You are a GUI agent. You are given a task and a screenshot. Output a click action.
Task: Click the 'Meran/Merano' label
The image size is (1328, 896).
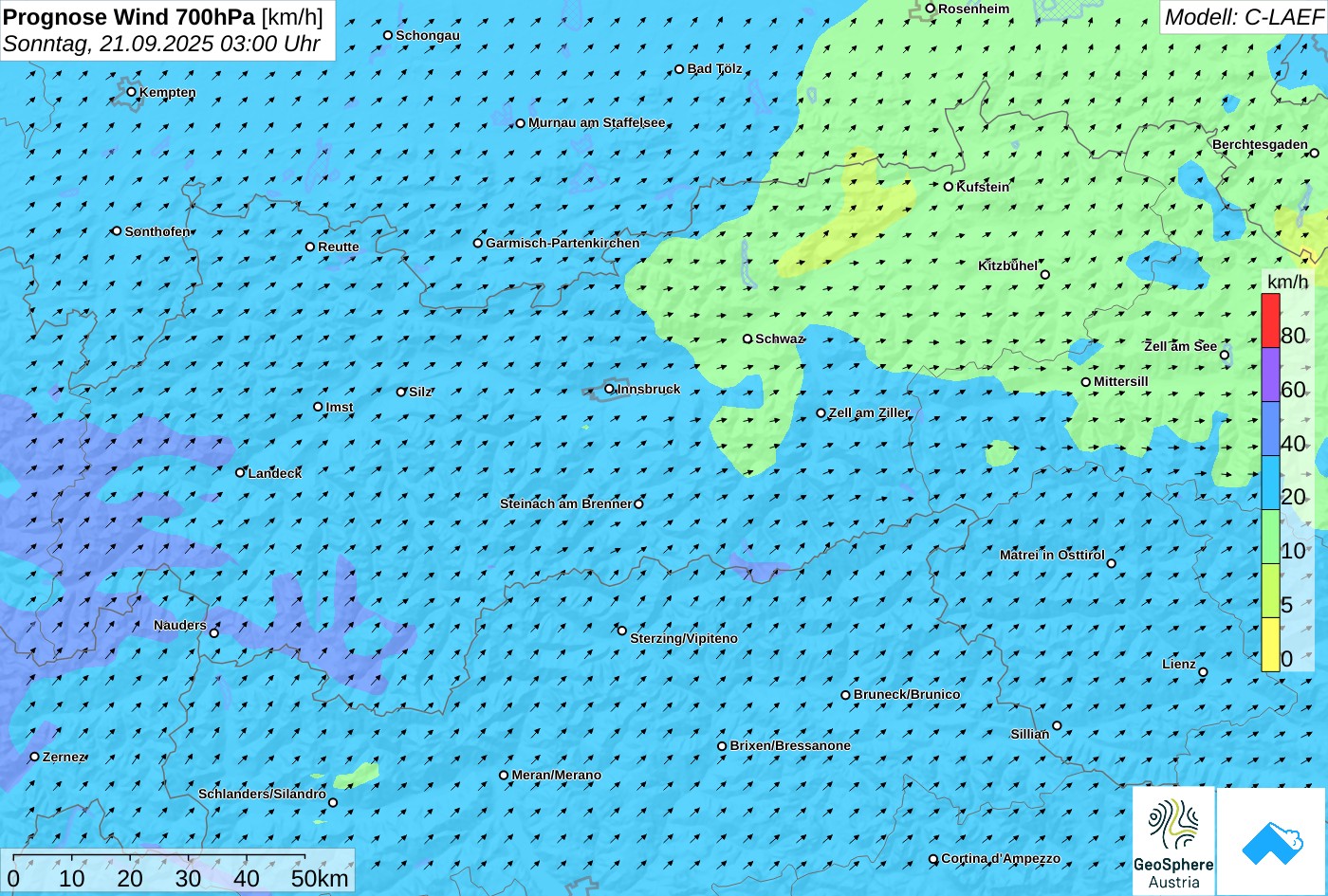pyautogui.click(x=557, y=775)
